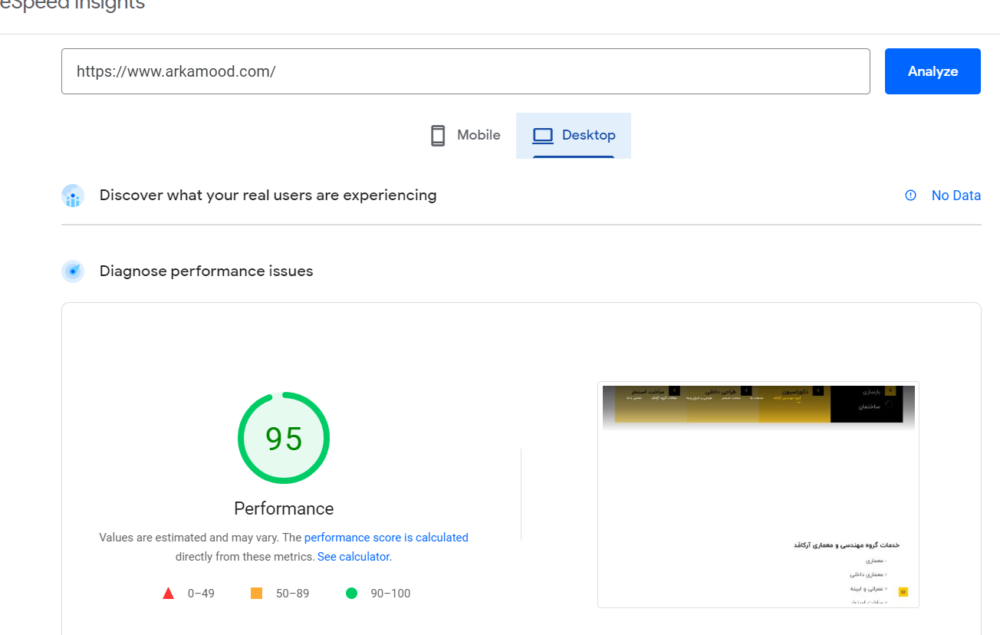Screen dimensions: 1000x635
Task: Click the green circle 90–100 legend icon
Action: click(x=351, y=593)
